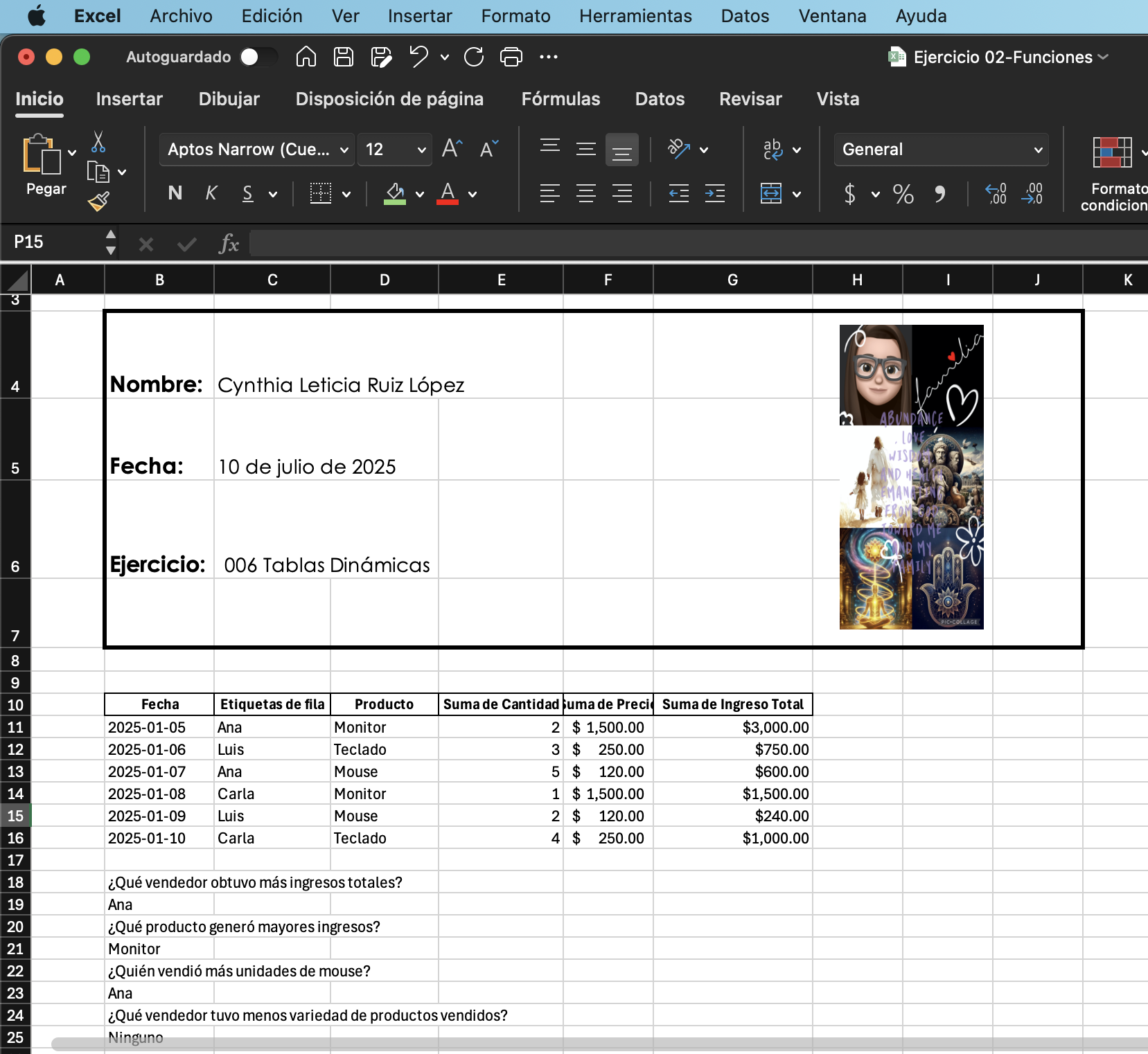Click Insert Function fx icon

coord(229,244)
